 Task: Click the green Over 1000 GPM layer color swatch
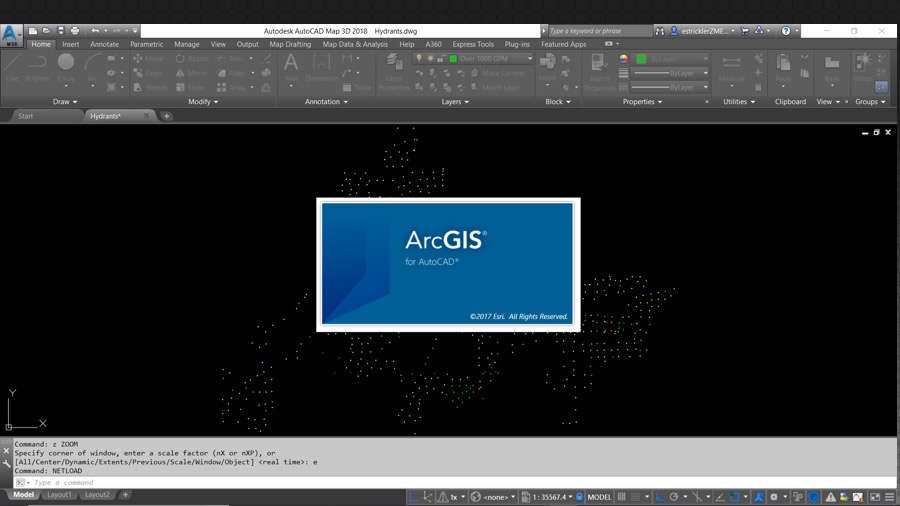(453, 59)
